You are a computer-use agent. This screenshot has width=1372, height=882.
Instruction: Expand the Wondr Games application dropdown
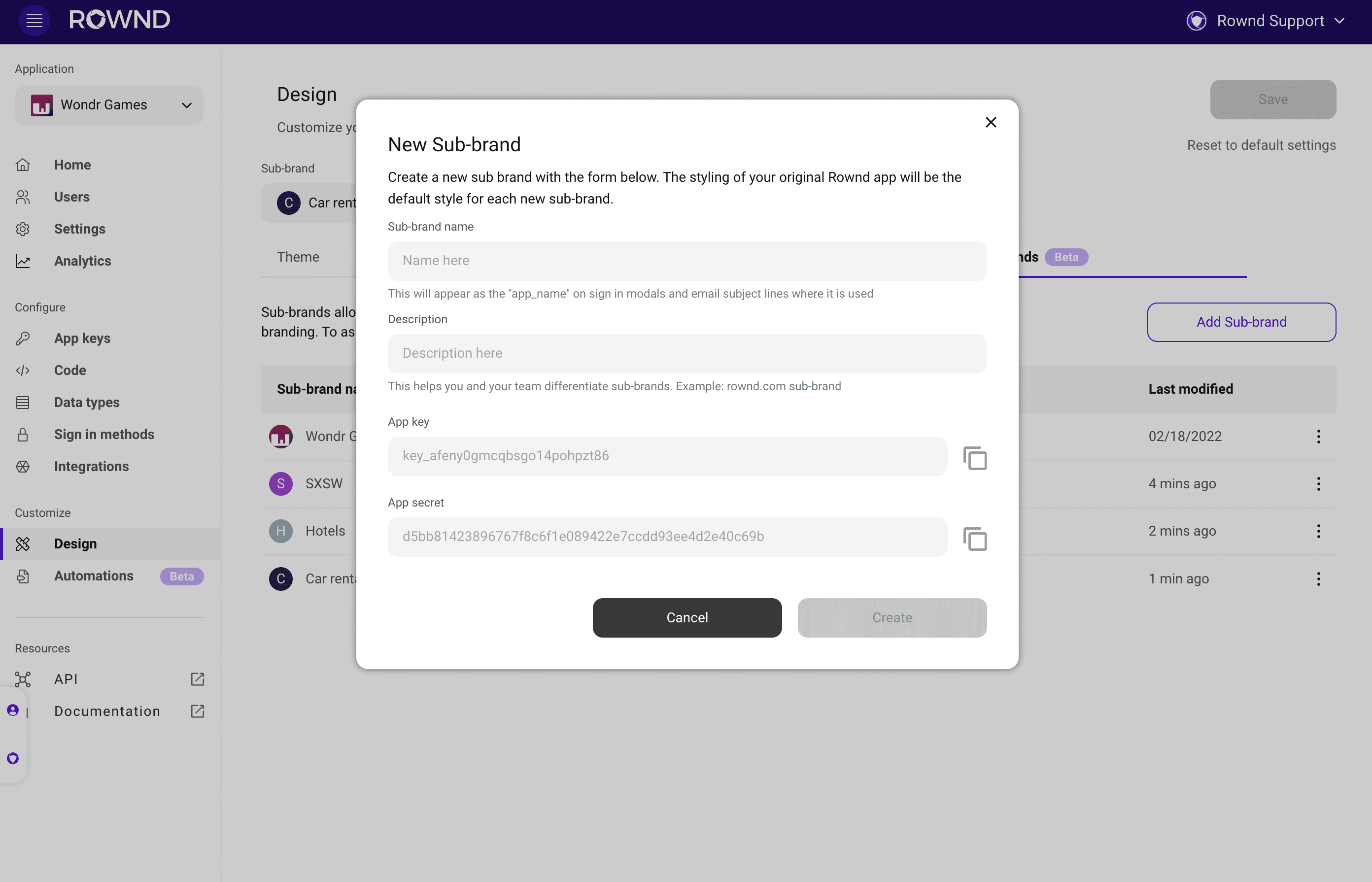point(109,104)
